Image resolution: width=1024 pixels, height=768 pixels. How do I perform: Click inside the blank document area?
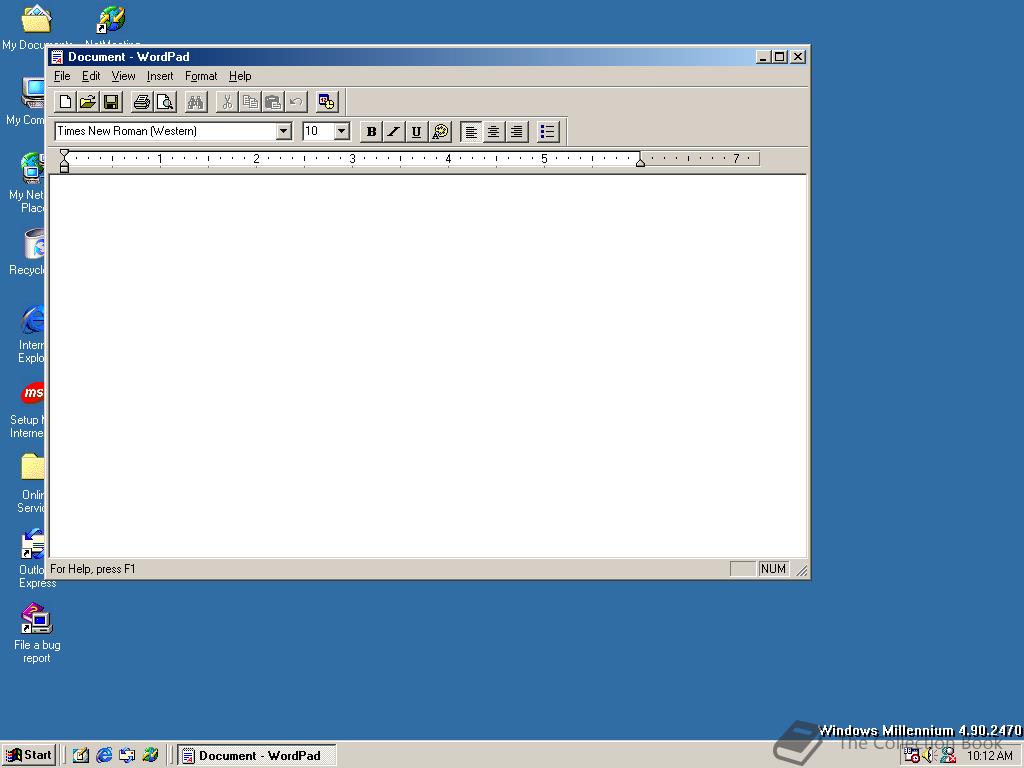tap(428, 366)
